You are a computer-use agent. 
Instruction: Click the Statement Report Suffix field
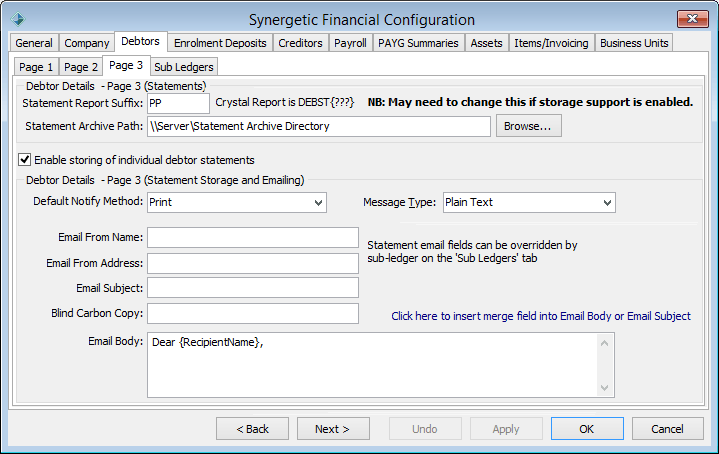178,103
